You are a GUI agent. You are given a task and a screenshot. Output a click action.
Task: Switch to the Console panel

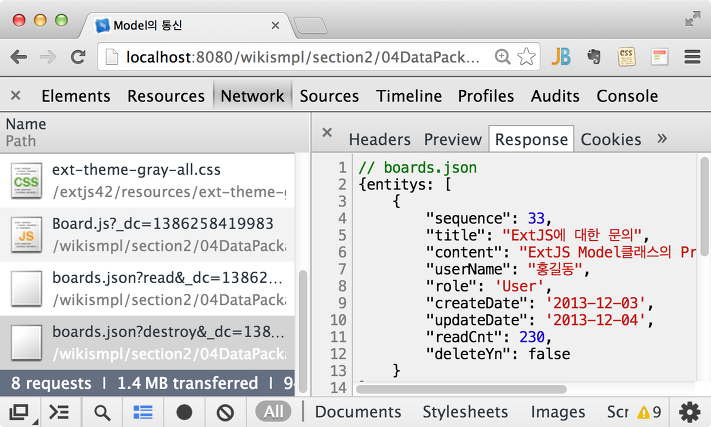pyautogui.click(x=627, y=96)
